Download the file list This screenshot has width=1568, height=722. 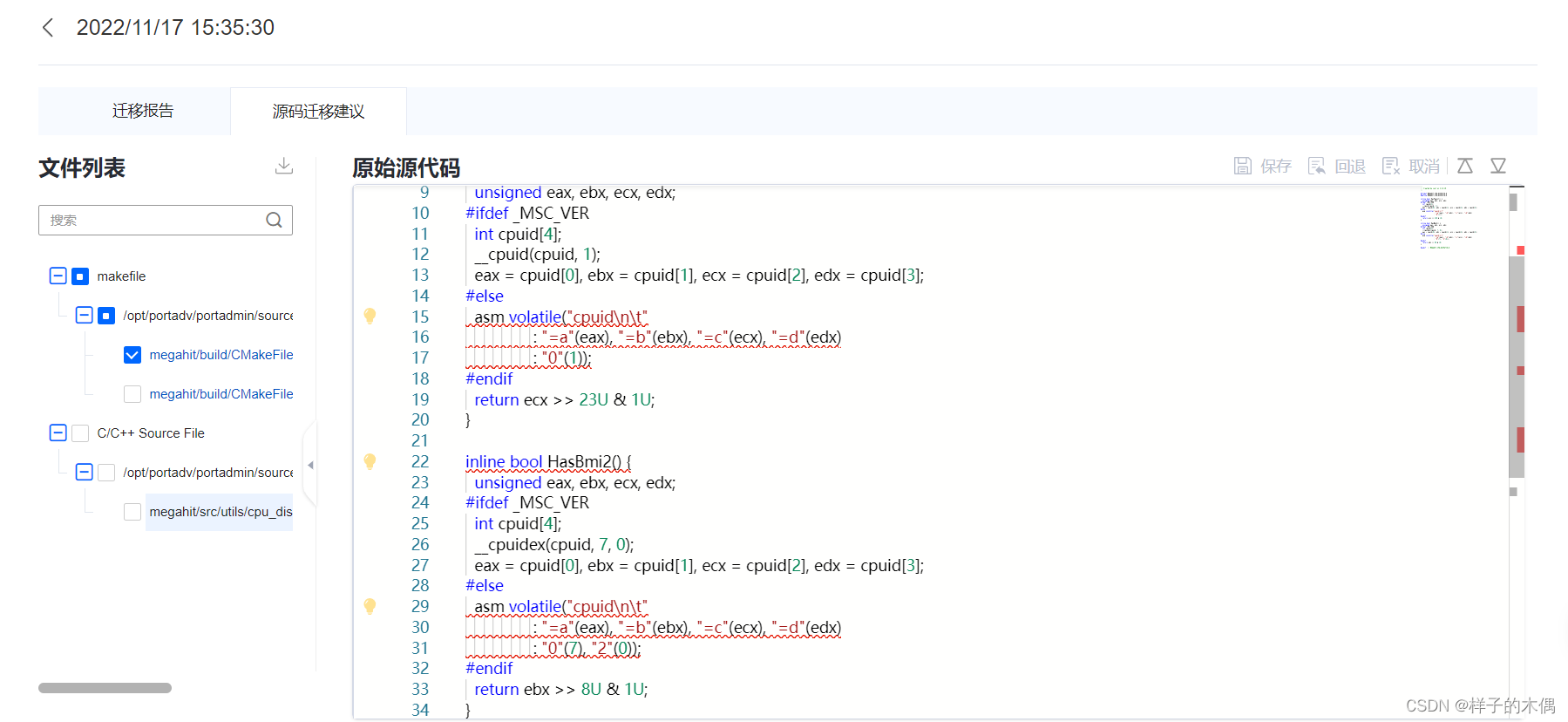tap(284, 166)
